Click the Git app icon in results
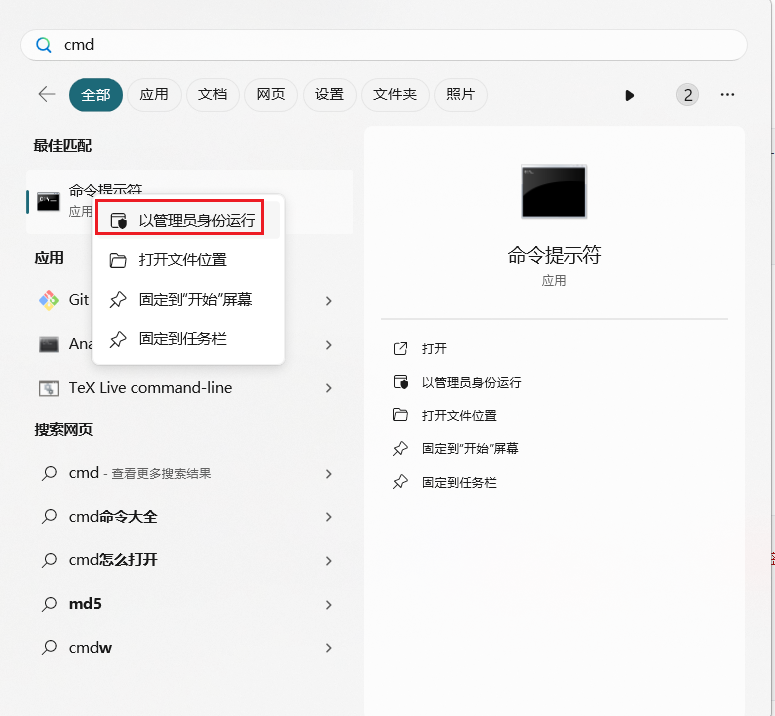The height and width of the screenshot is (716, 775). (49, 300)
